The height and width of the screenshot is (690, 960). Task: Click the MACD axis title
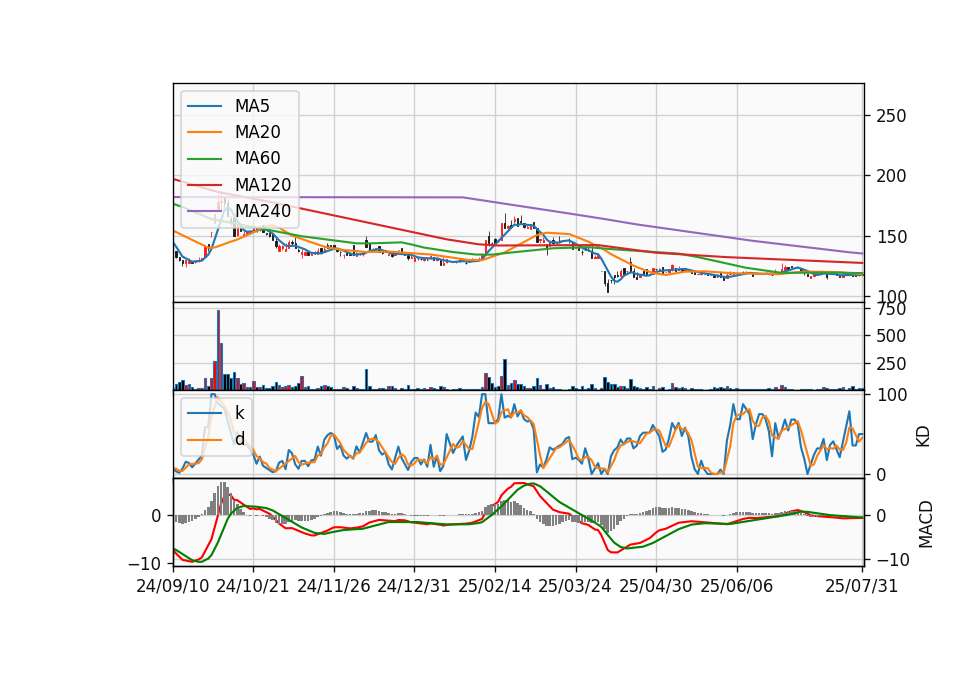point(926,525)
